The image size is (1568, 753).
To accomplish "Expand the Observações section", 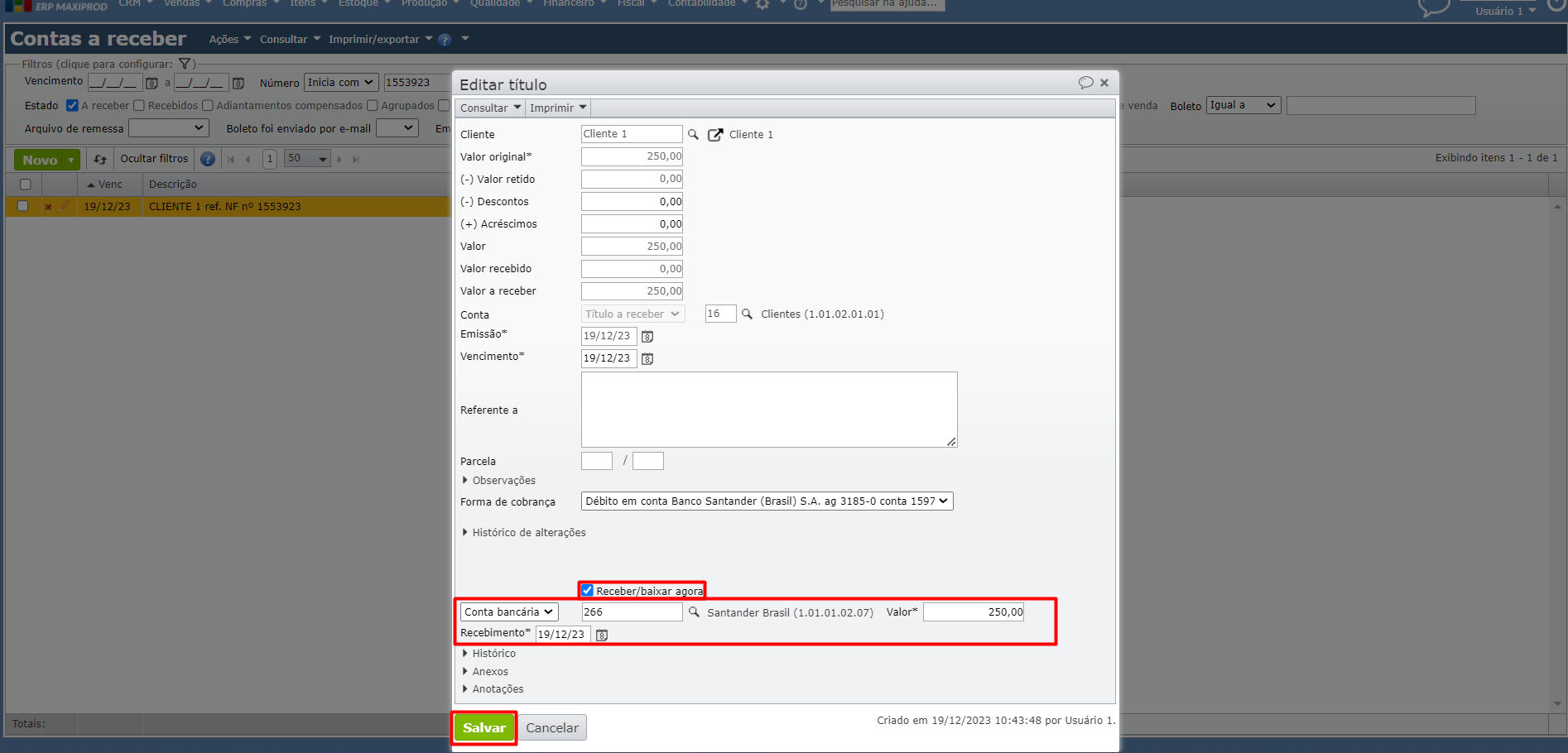I will 498,481.
